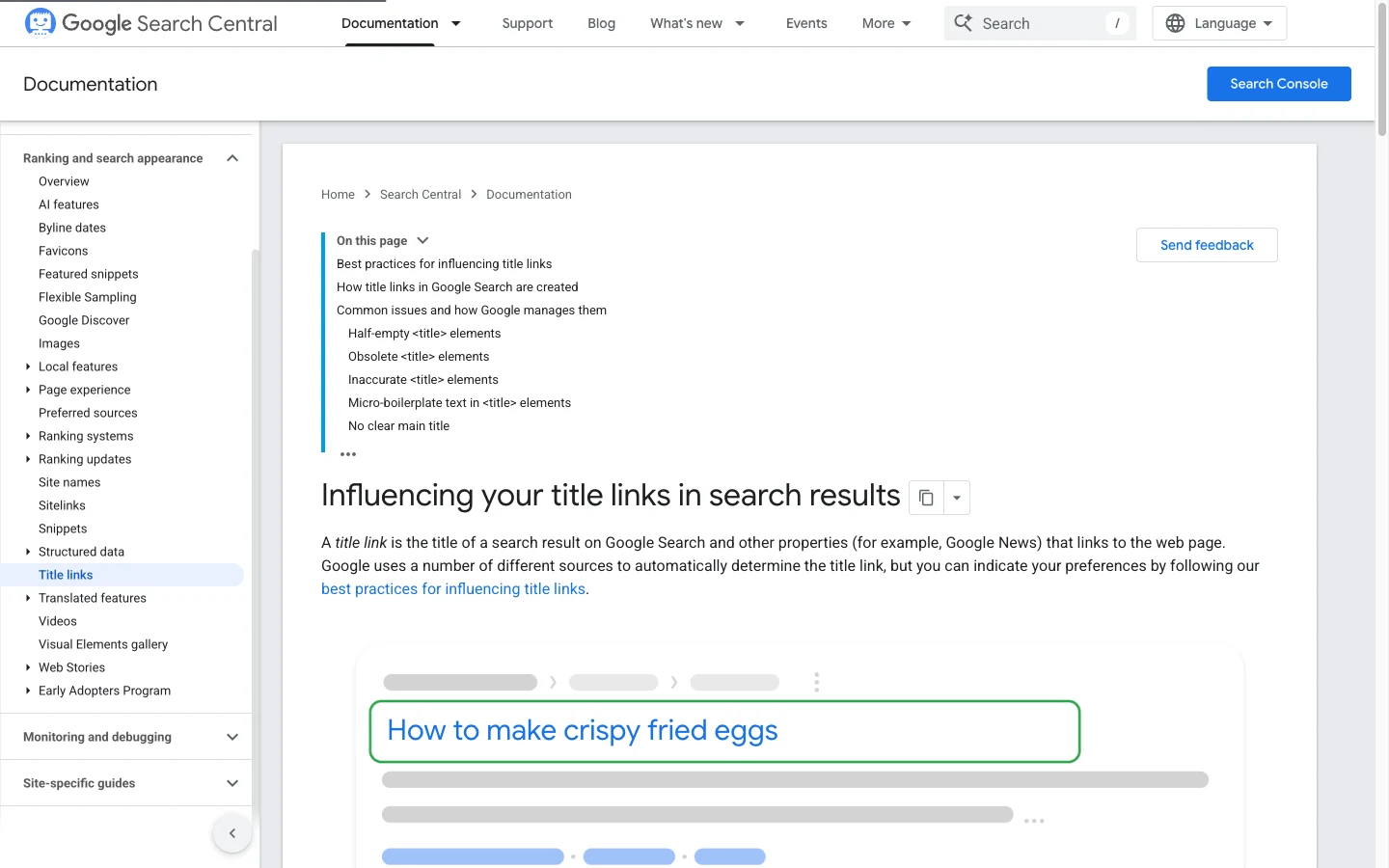Click the Google Search Central logo icon
1389x868 pixels.
40,22
